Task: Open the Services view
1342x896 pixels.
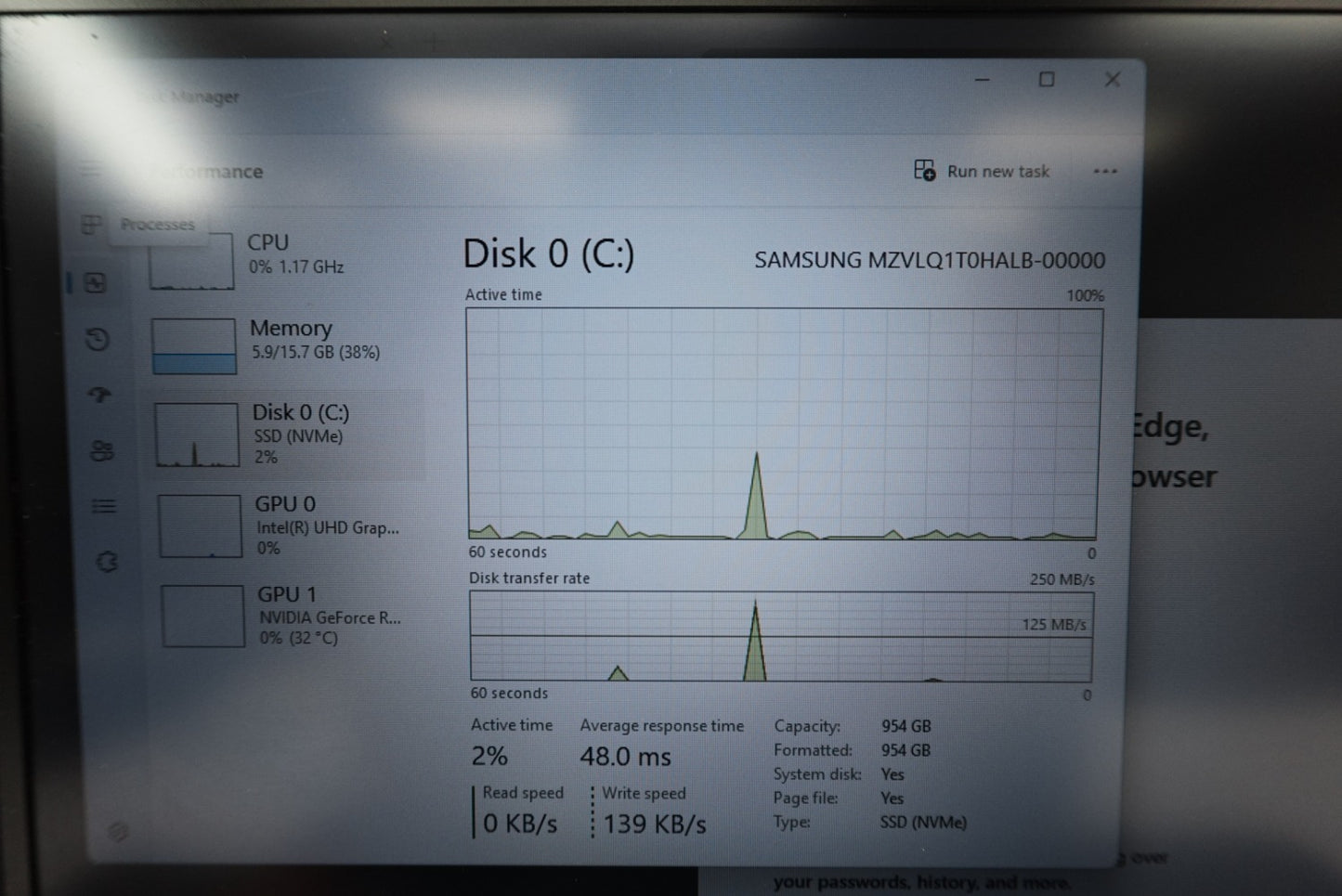Action: coord(105,559)
